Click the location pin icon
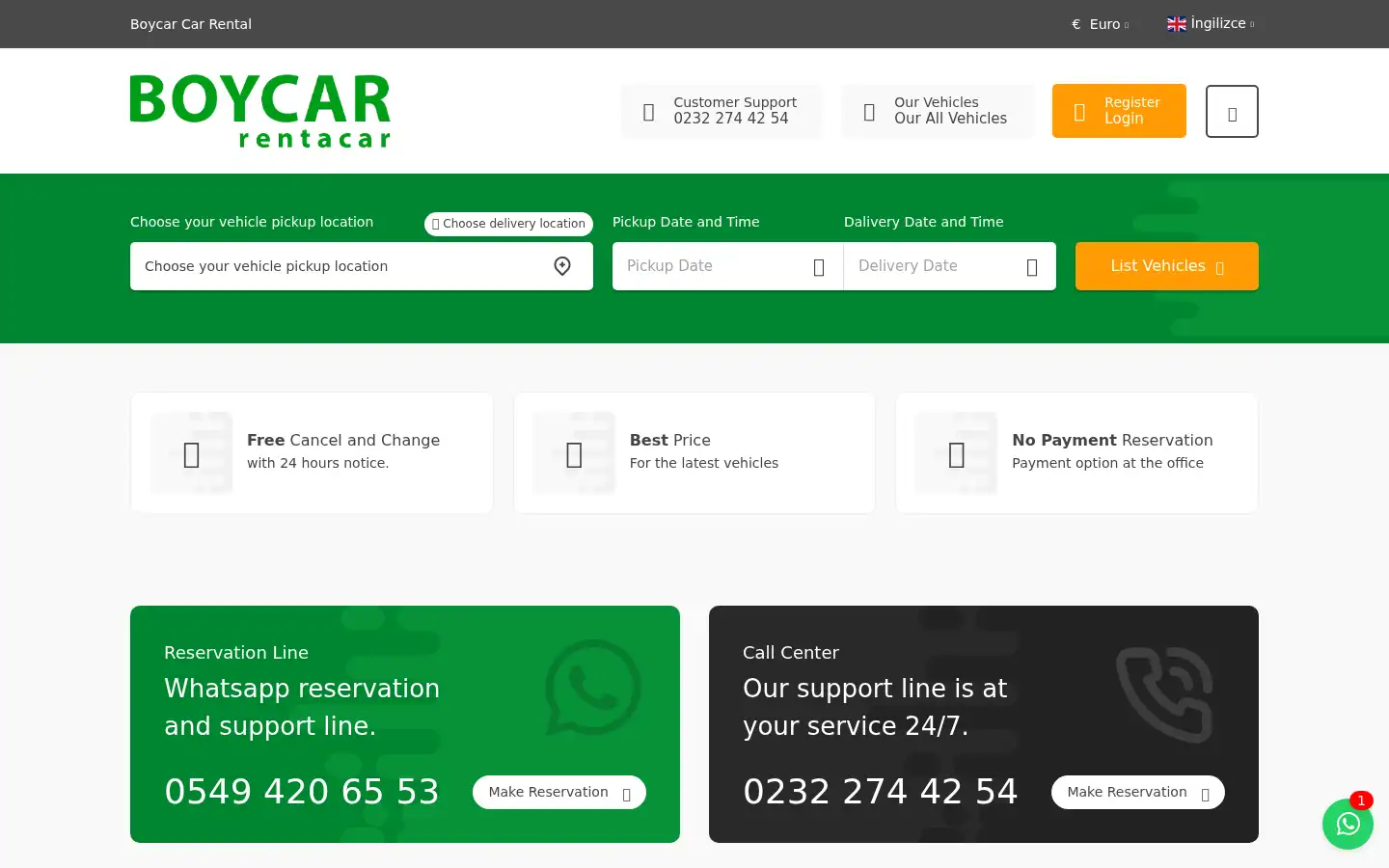The width and height of the screenshot is (1389, 868). 562,266
